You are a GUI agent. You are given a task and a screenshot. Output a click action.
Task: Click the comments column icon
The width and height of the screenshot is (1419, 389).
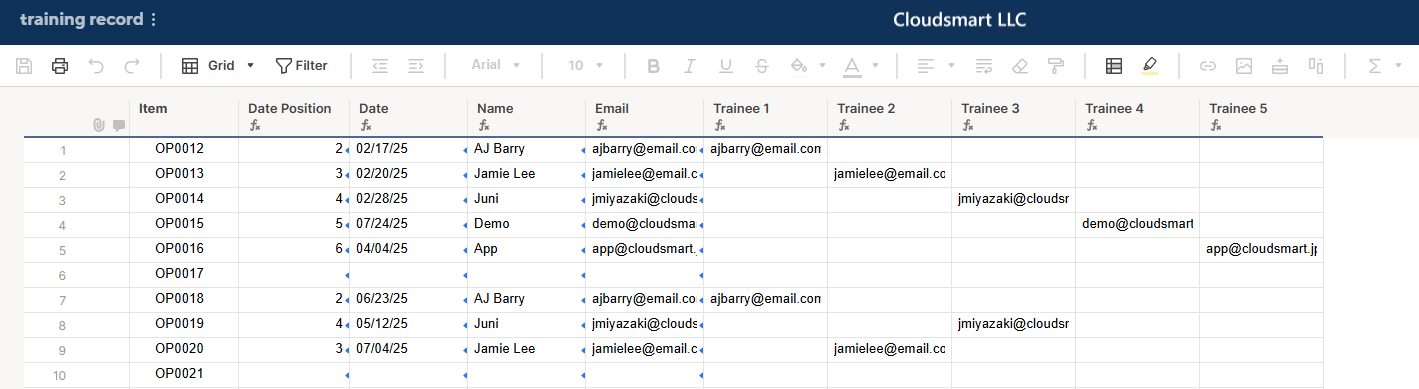[x=119, y=125]
